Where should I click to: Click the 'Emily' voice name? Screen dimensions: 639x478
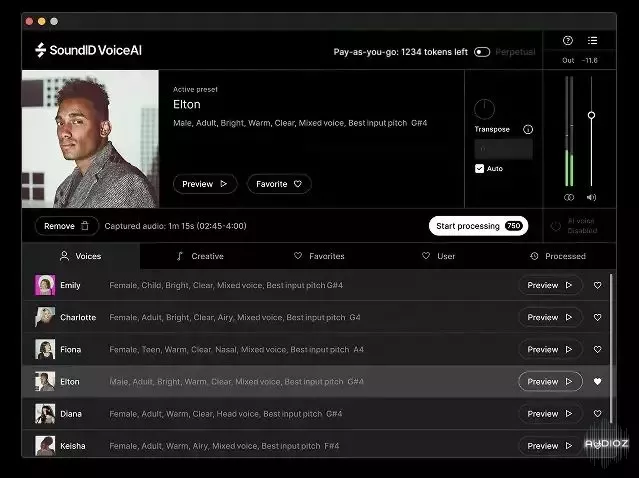point(70,285)
